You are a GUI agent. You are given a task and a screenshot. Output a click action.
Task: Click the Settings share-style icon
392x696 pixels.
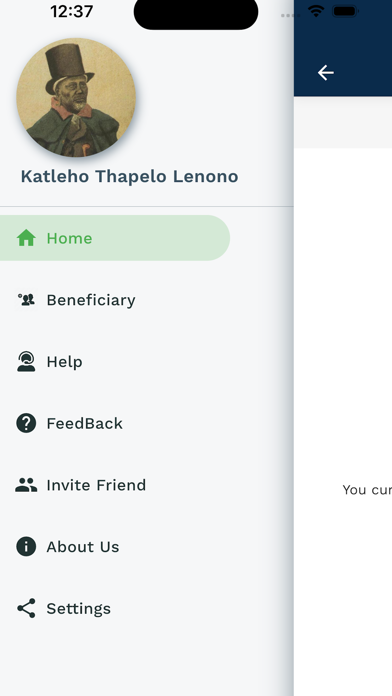[26, 608]
